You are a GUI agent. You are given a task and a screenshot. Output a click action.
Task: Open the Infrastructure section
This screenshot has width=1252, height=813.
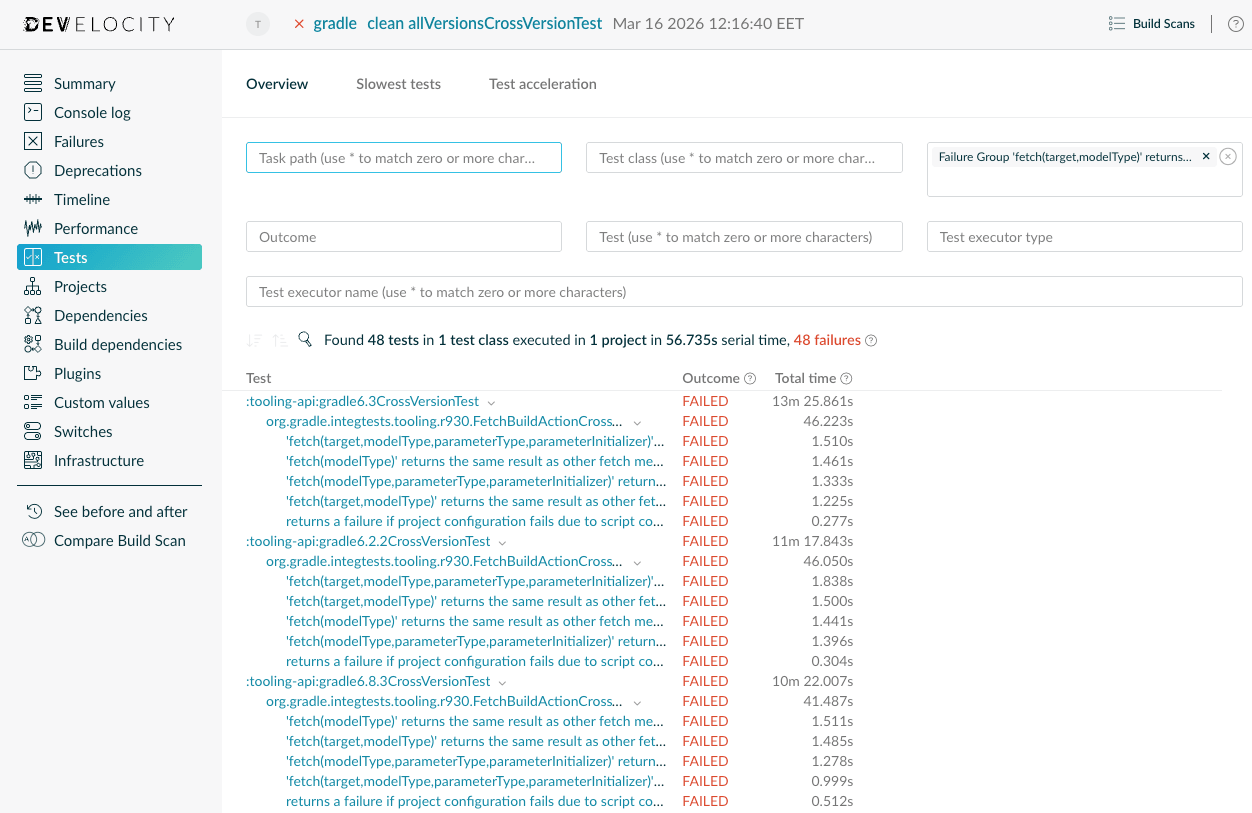(97, 460)
